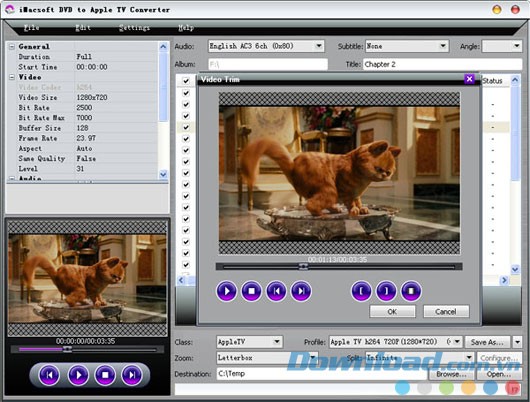
Task: Jump to next frame in Video Trim
Action: pos(301,291)
